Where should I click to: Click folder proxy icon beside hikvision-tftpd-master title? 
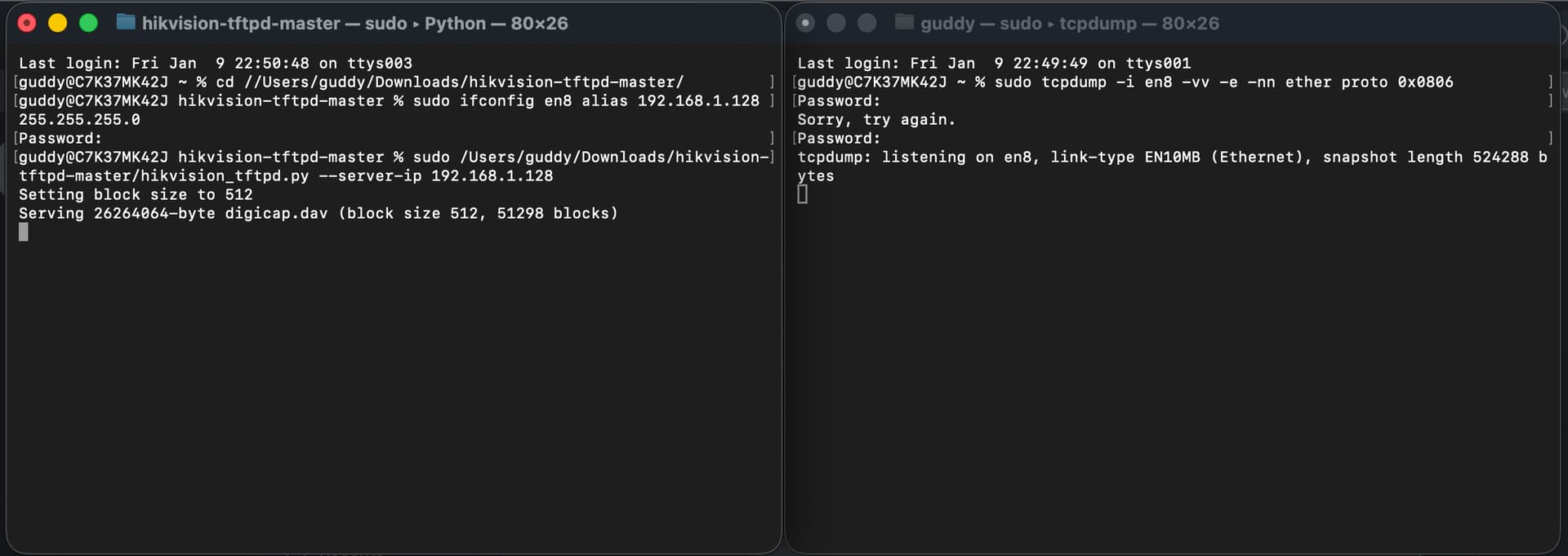(126, 22)
